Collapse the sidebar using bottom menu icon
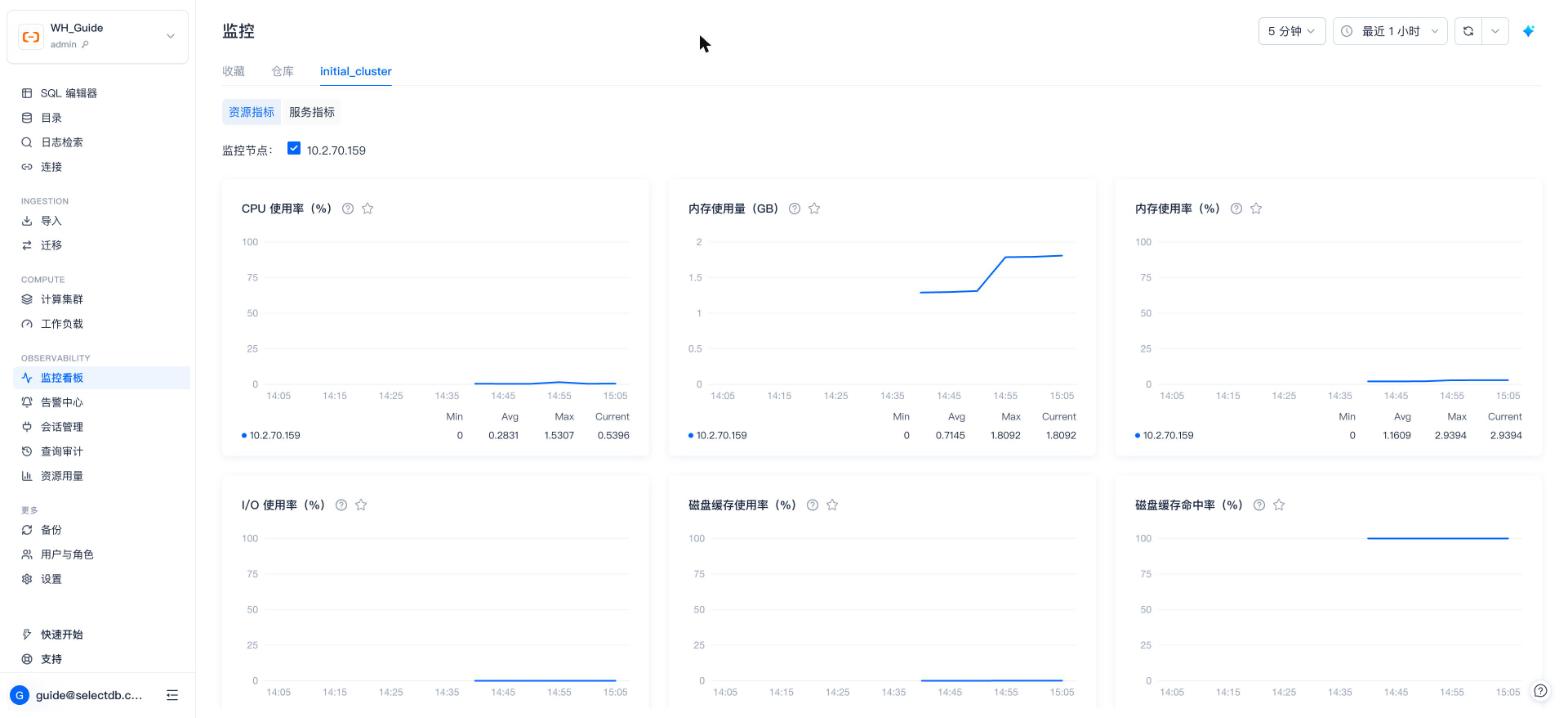The width and height of the screenshot is (1568, 718). click(172, 695)
